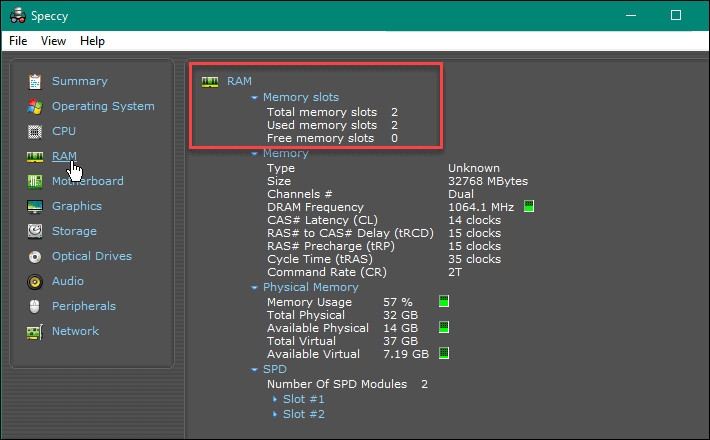This screenshot has height=440, width=710.
Task: Click the 57 % memory usage value
Action: point(398,302)
